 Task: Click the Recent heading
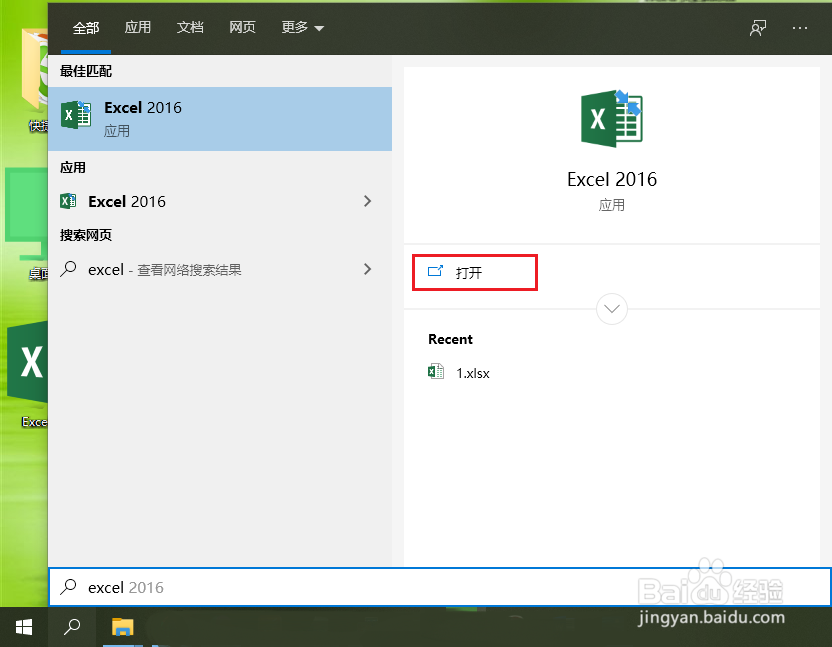coord(450,339)
